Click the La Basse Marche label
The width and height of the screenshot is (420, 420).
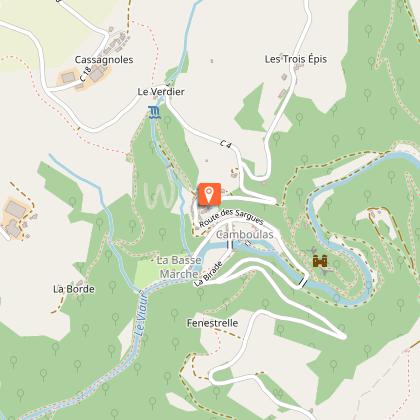(x=179, y=267)
